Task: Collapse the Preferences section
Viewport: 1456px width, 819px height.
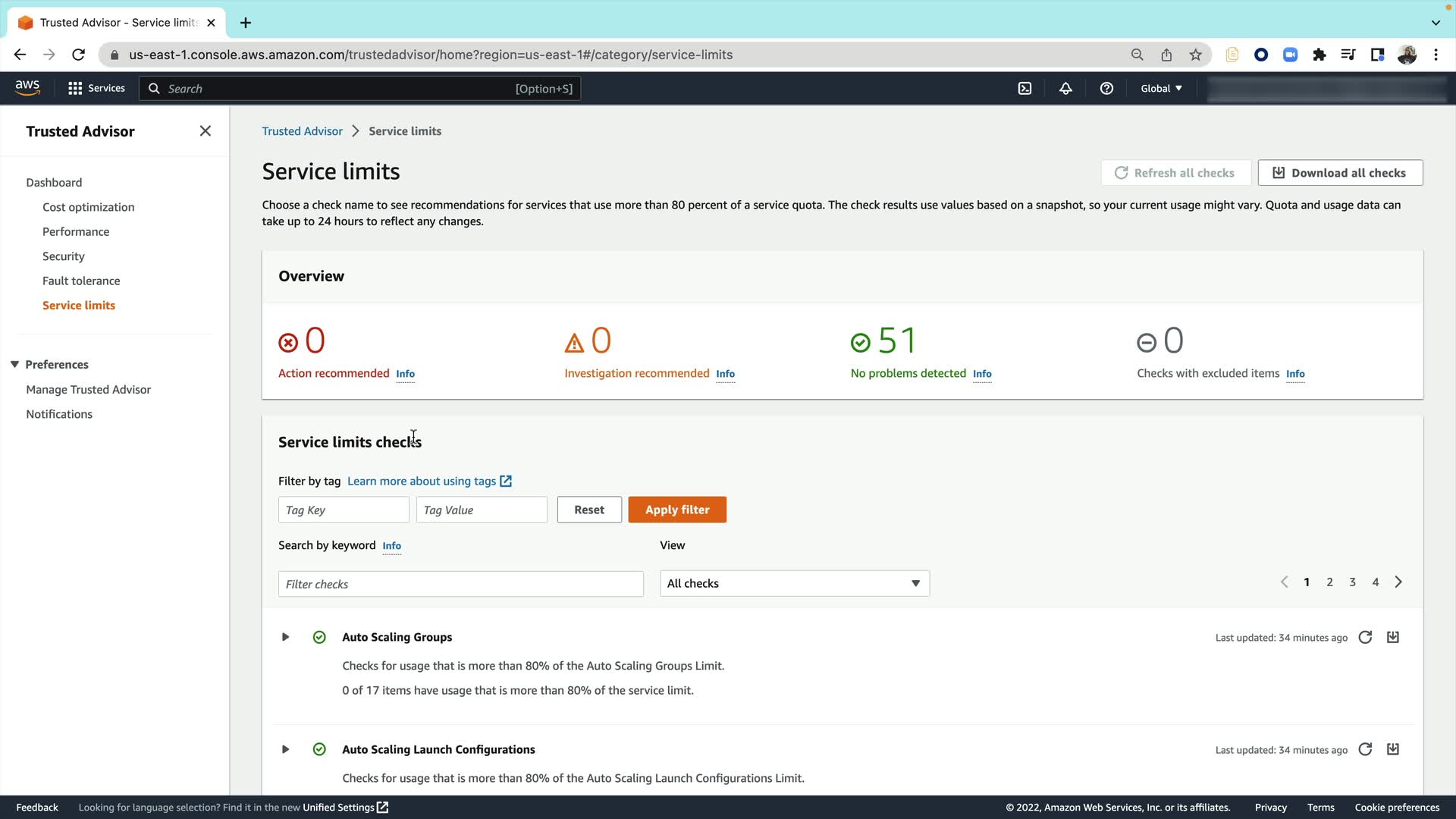Action: coord(14,365)
